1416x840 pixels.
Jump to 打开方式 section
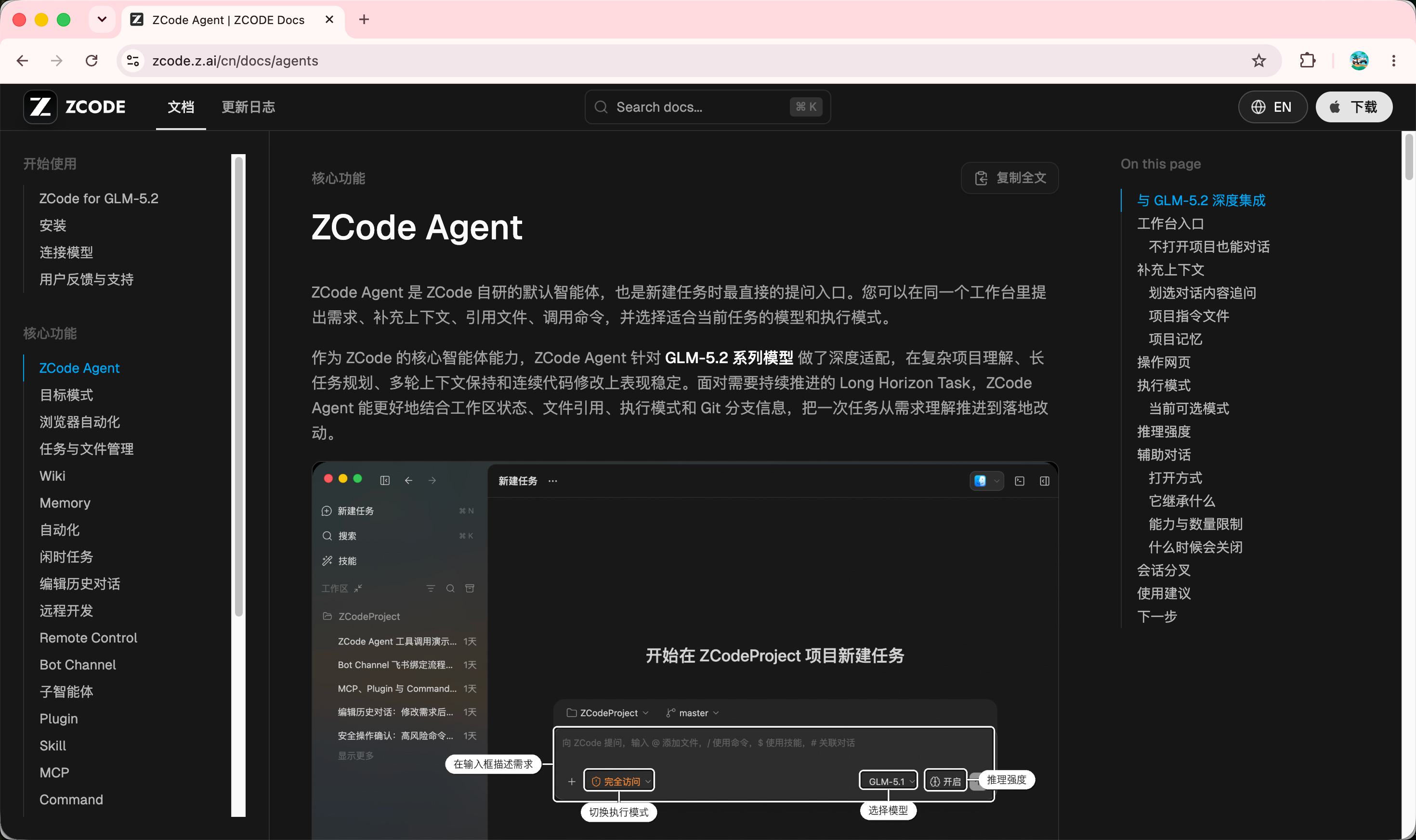pos(1175,478)
